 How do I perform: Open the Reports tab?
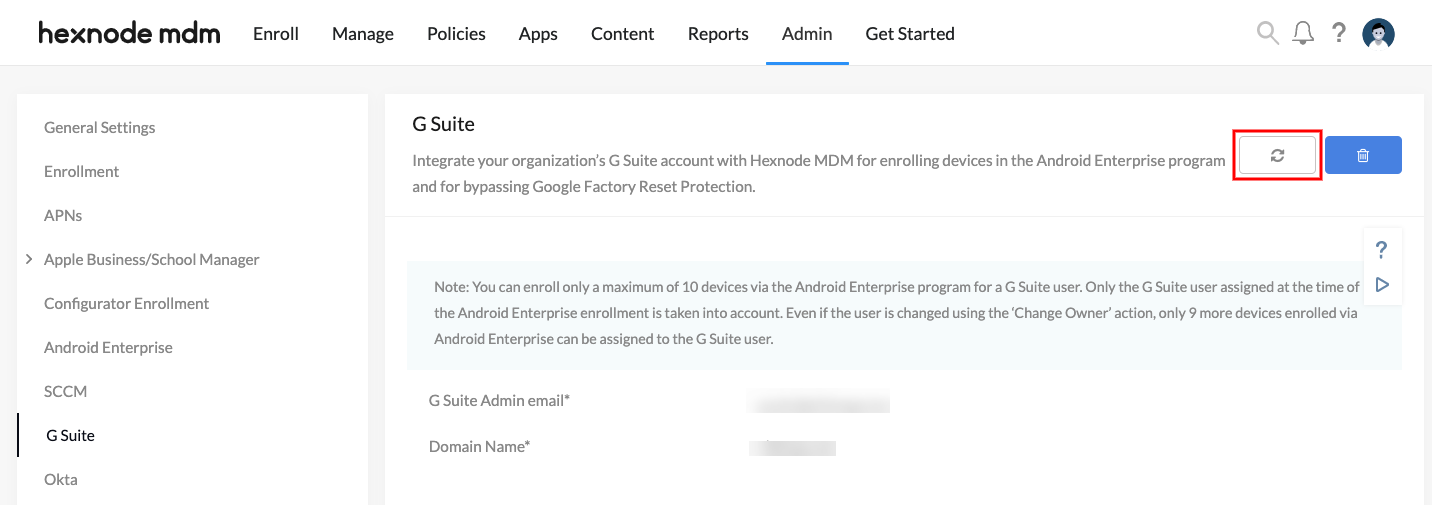(718, 33)
